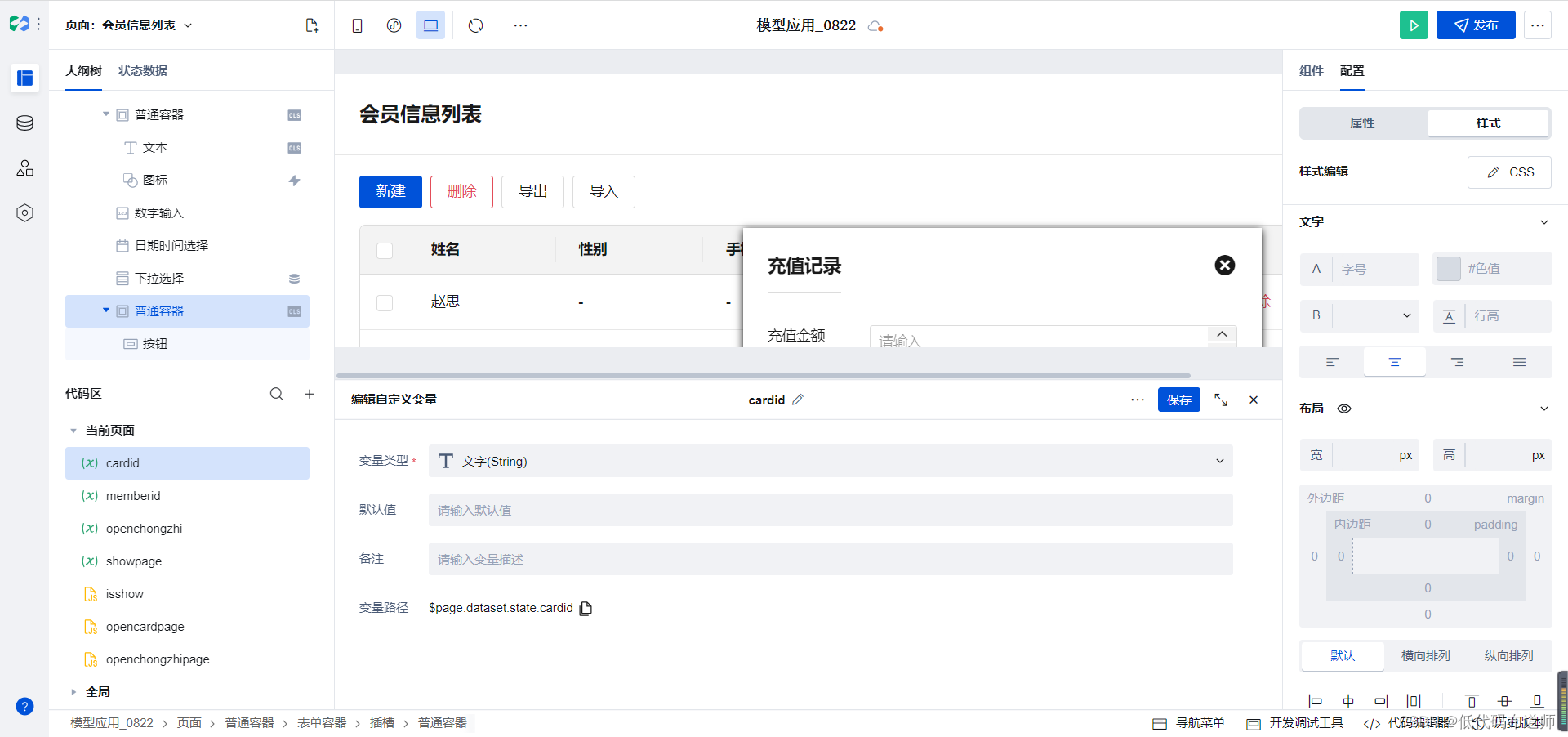Switch to the 属性 tab
This screenshot has height=737, width=1568.
tap(1362, 123)
